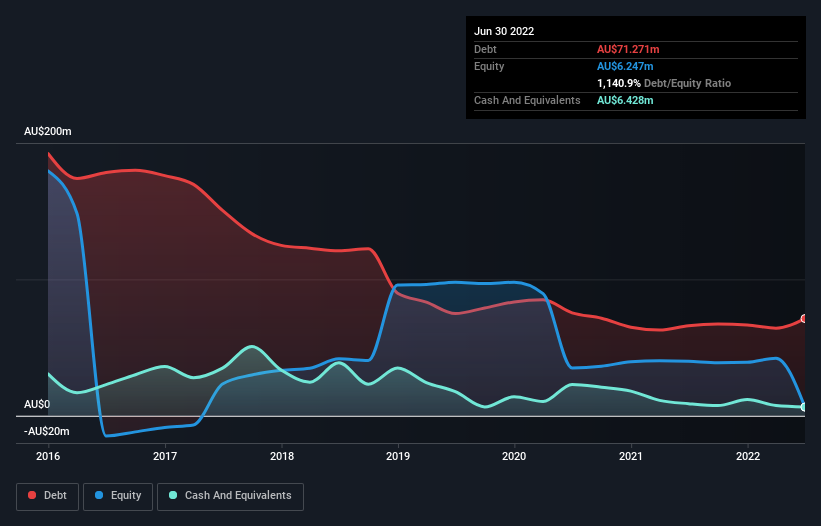Click the 2018 x-axis label
This screenshot has height=526, width=821.
282,456
